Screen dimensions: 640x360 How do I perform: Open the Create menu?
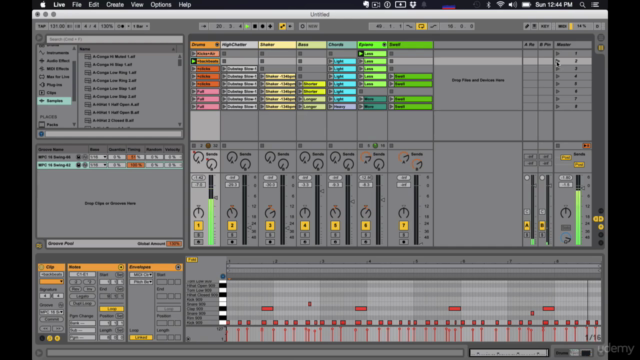pyautogui.click(x=115, y=5)
